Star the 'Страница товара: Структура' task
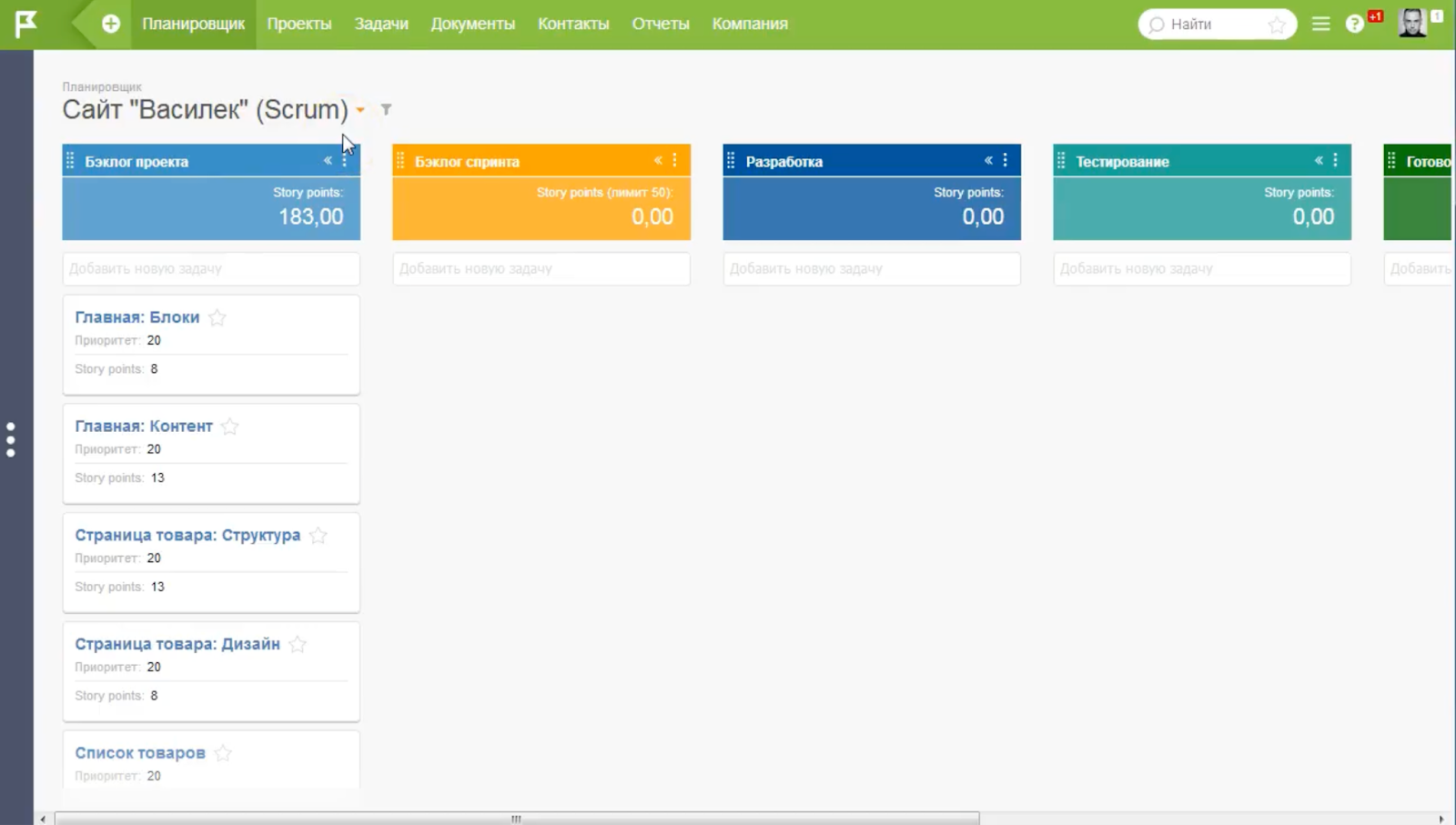 [x=318, y=536]
